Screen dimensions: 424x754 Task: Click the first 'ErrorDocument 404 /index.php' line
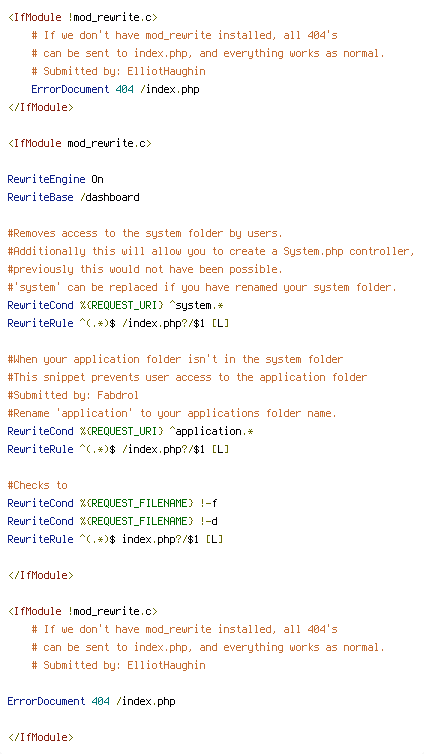(115, 89)
